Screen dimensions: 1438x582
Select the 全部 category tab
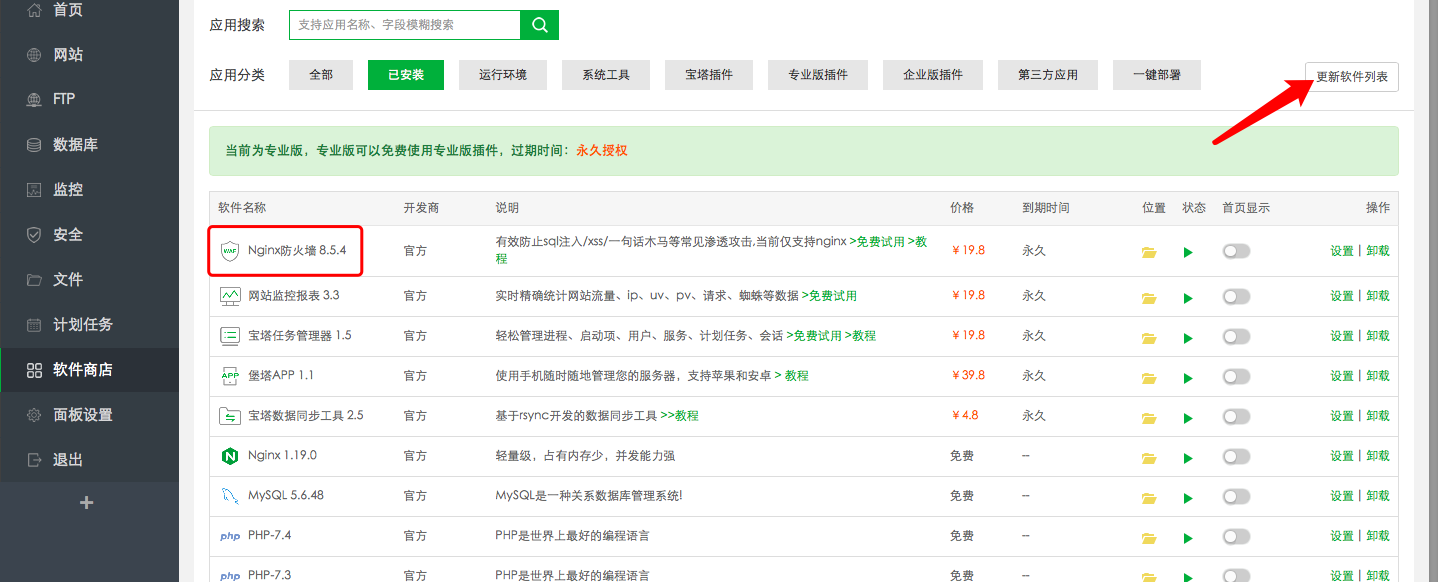[321, 75]
